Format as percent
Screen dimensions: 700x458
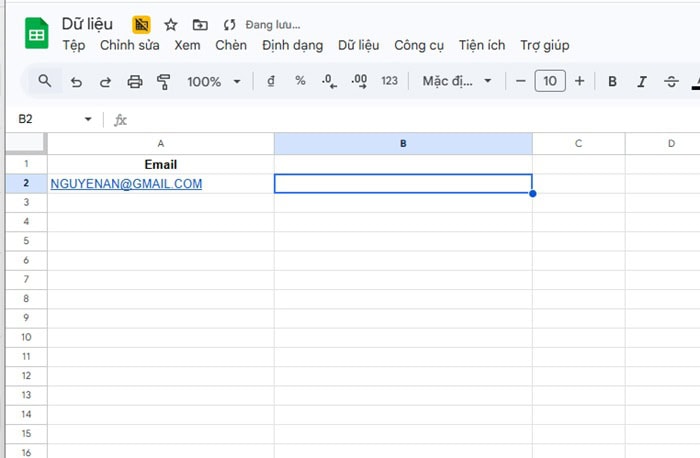(x=300, y=81)
